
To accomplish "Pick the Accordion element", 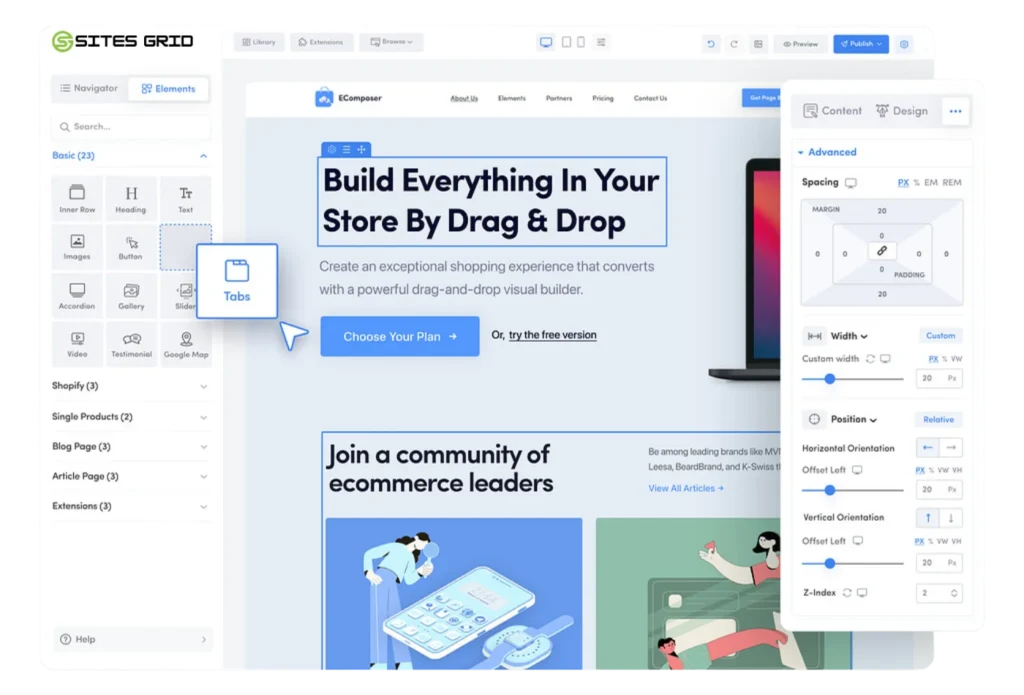I will 77,294.
